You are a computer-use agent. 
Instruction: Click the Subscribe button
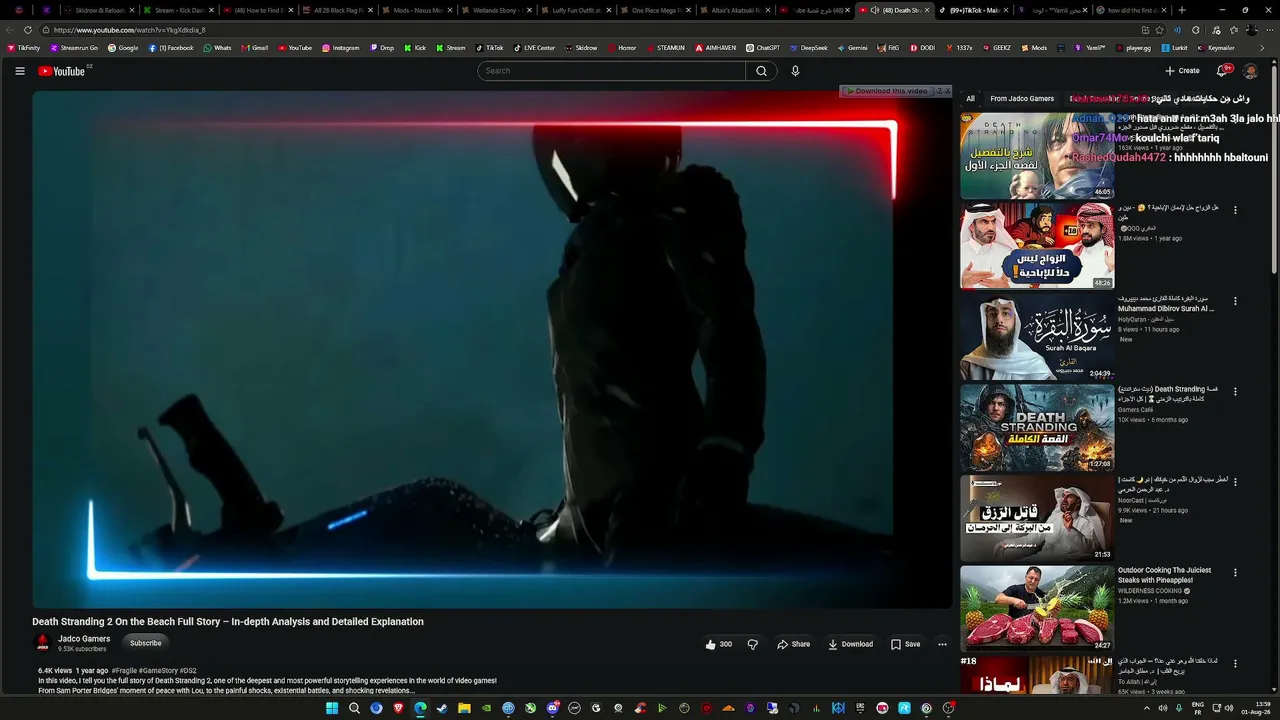tap(145, 643)
